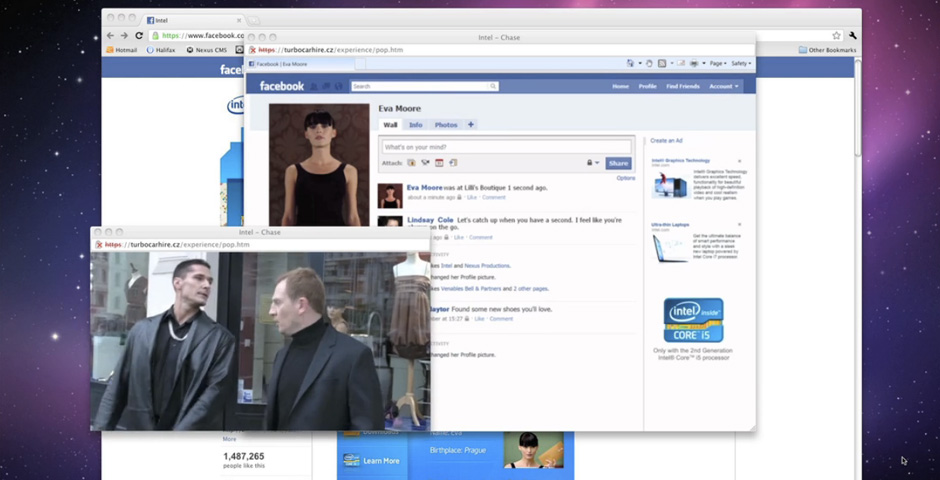Comment on Lindsay Cole's post
Screen dimensions: 940x480
pos(481,237)
